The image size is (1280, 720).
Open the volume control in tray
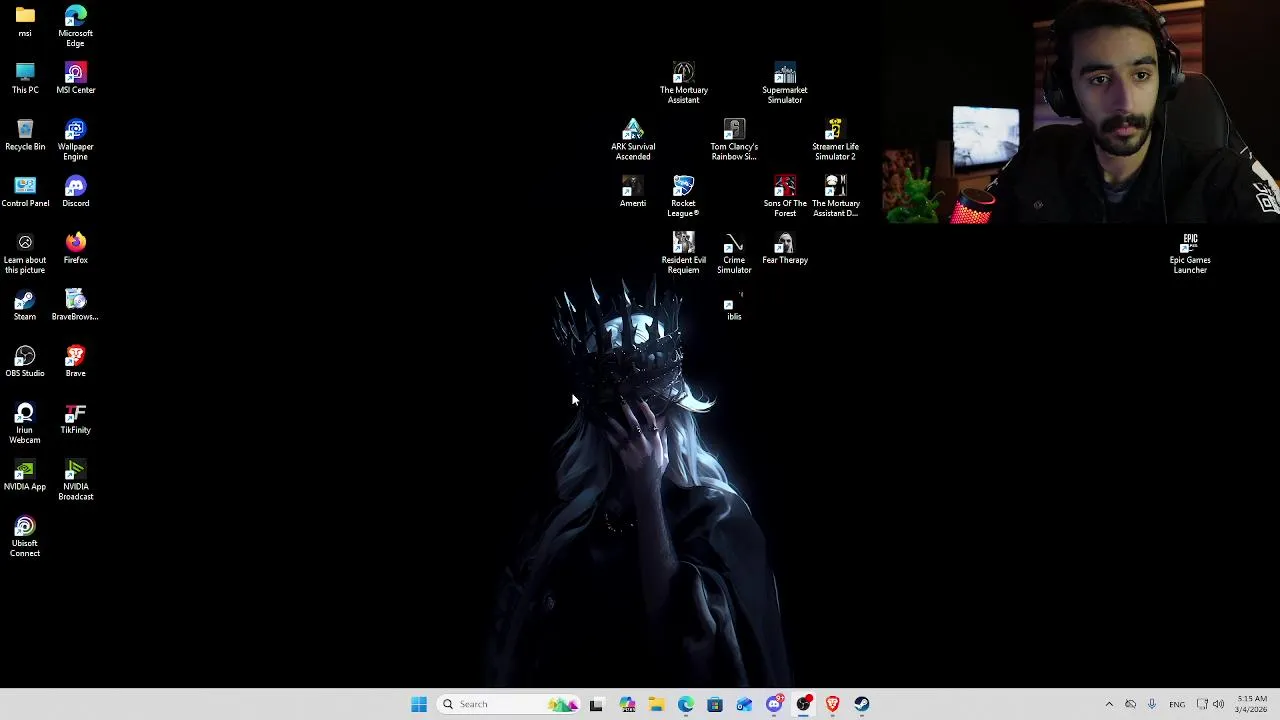[x=1218, y=704]
